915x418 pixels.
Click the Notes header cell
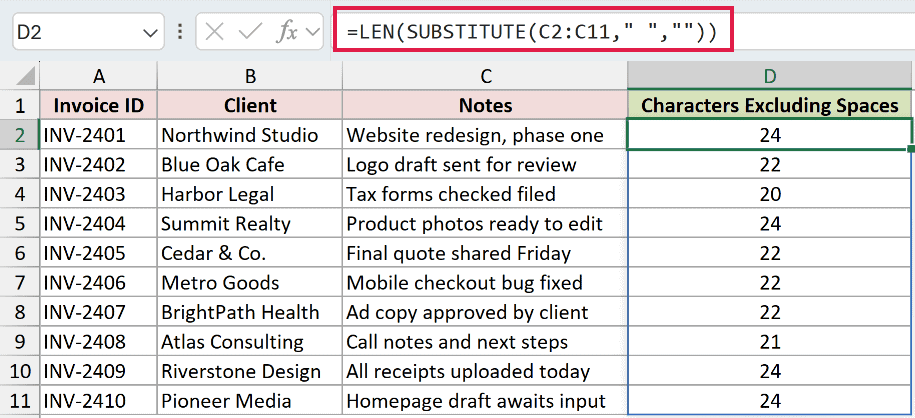point(486,106)
